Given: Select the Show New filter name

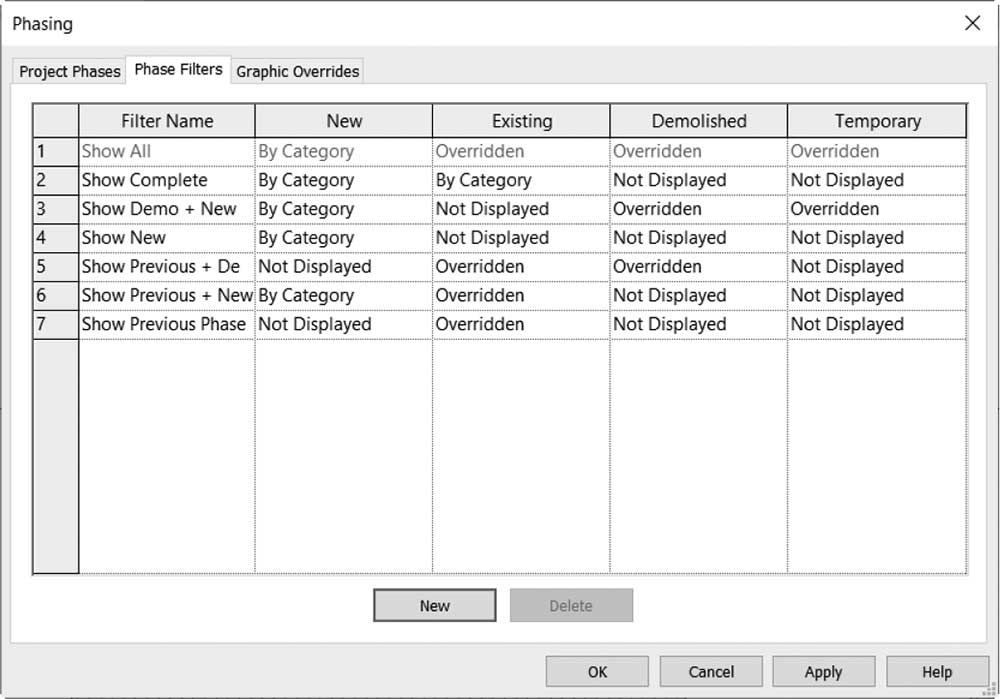Looking at the screenshot, I should [x=167, y=238].
